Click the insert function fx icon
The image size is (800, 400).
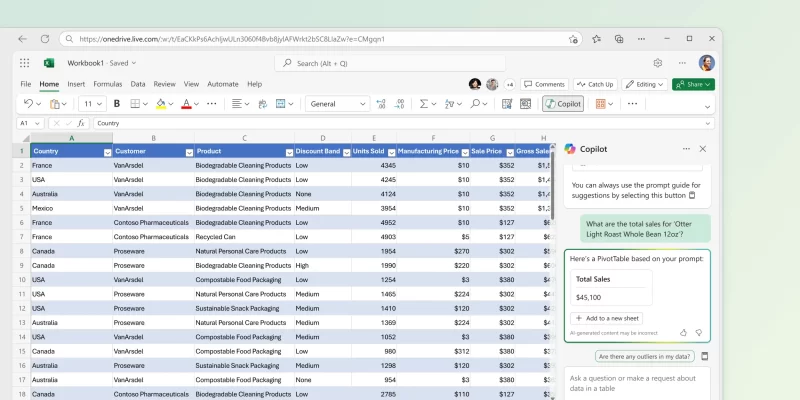click(81, 123)
